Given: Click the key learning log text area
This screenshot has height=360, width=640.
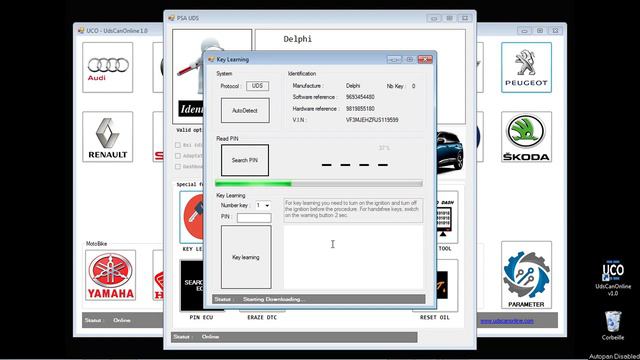Looking at the screenshot, I should (x=353, y=257).
